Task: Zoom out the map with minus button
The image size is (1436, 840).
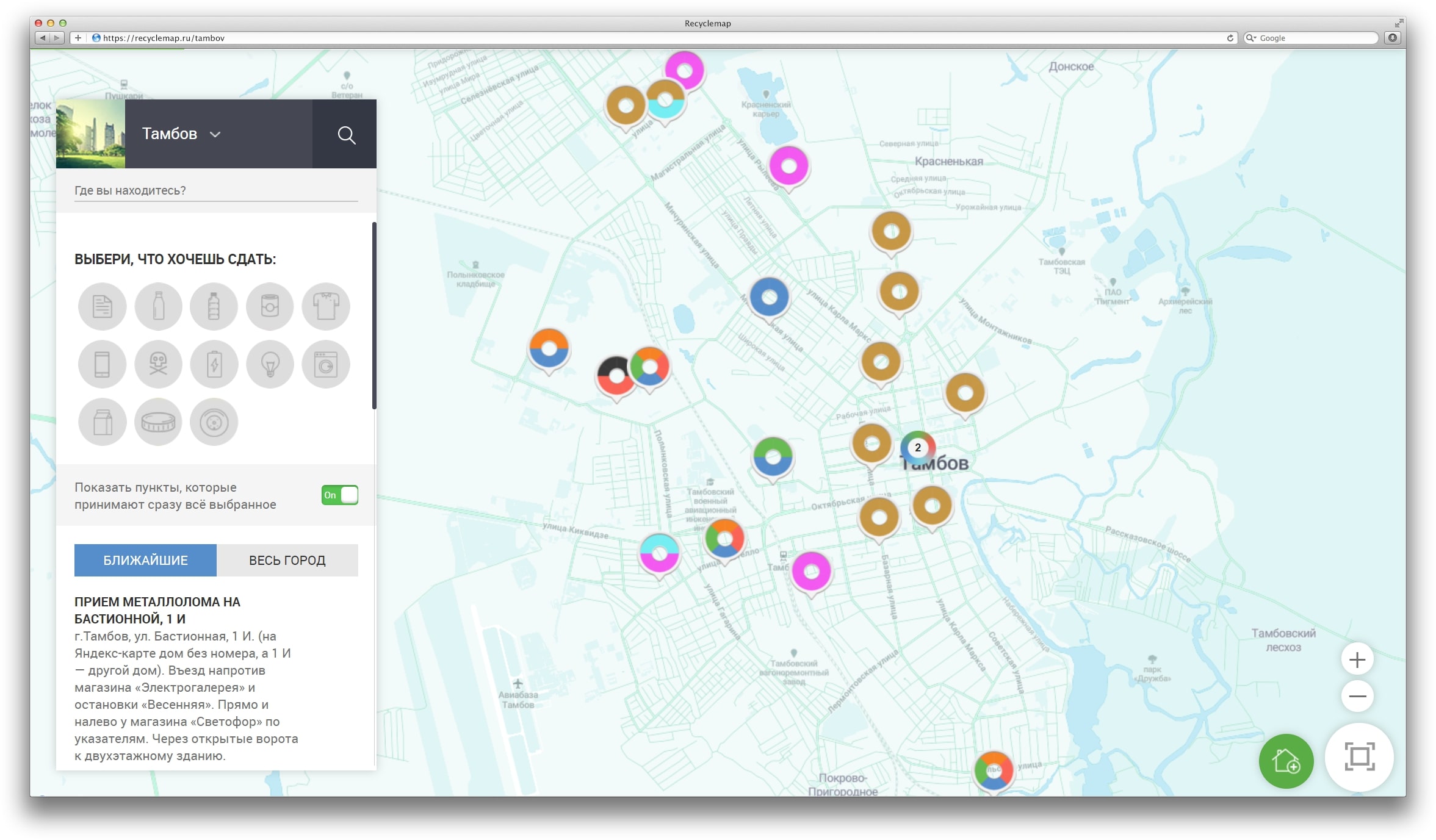Action: coord(1357,696)
